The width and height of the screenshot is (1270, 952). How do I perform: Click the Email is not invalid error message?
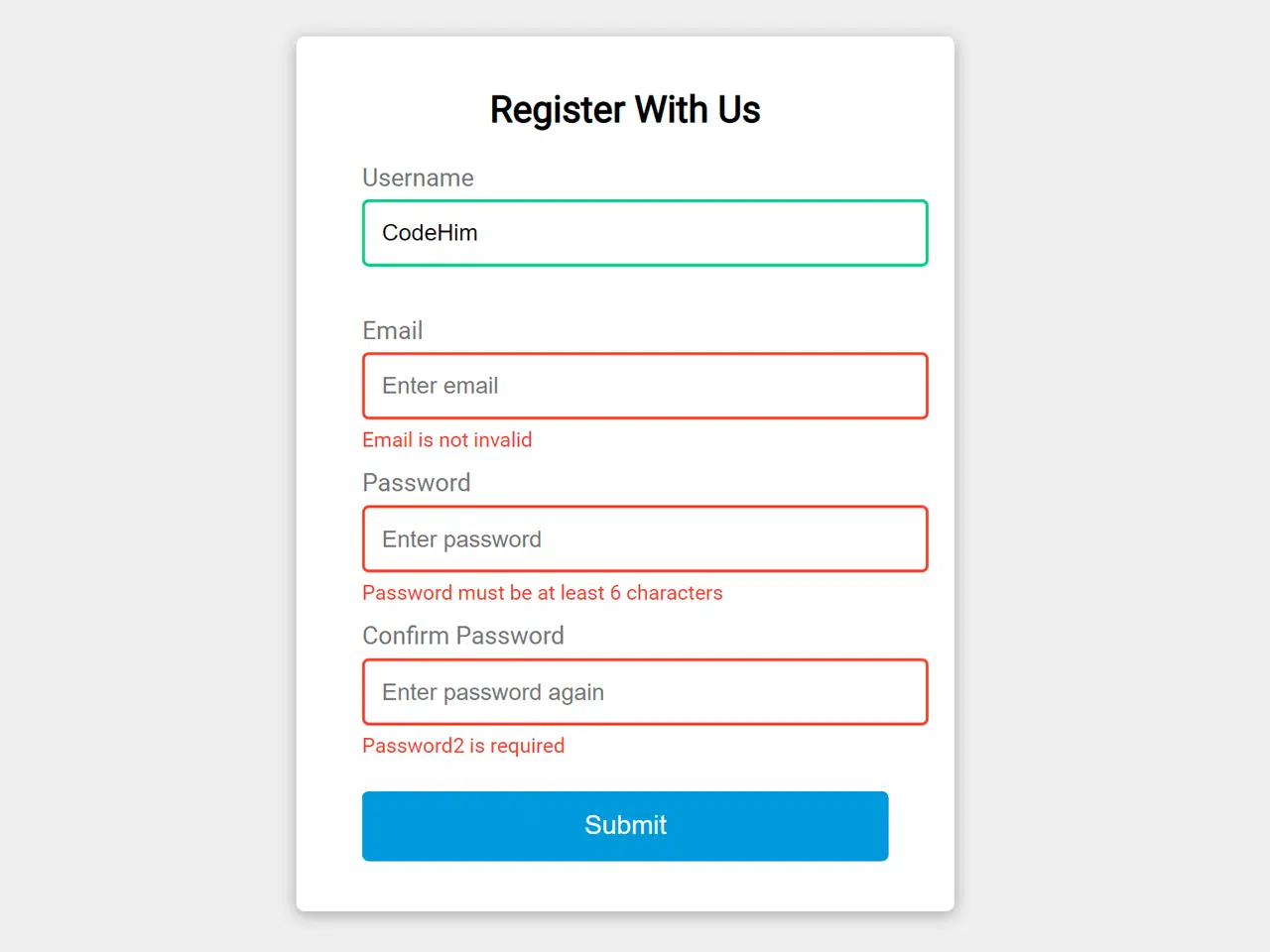point(446,439)
